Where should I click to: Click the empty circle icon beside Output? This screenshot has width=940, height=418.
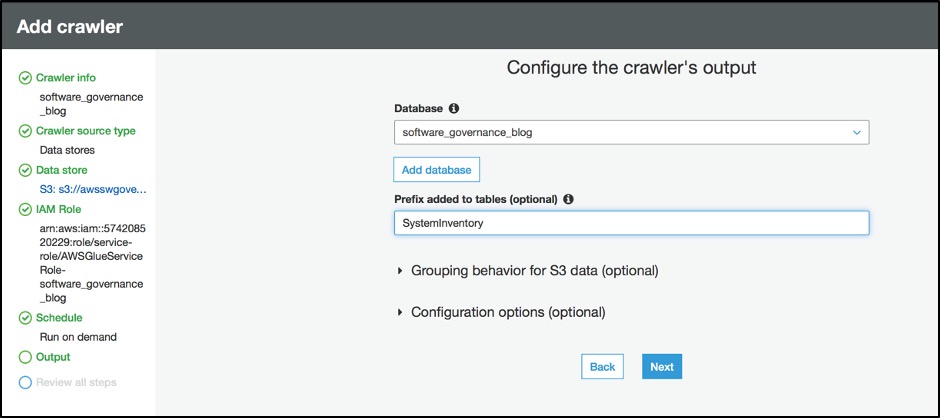point(25,357)
